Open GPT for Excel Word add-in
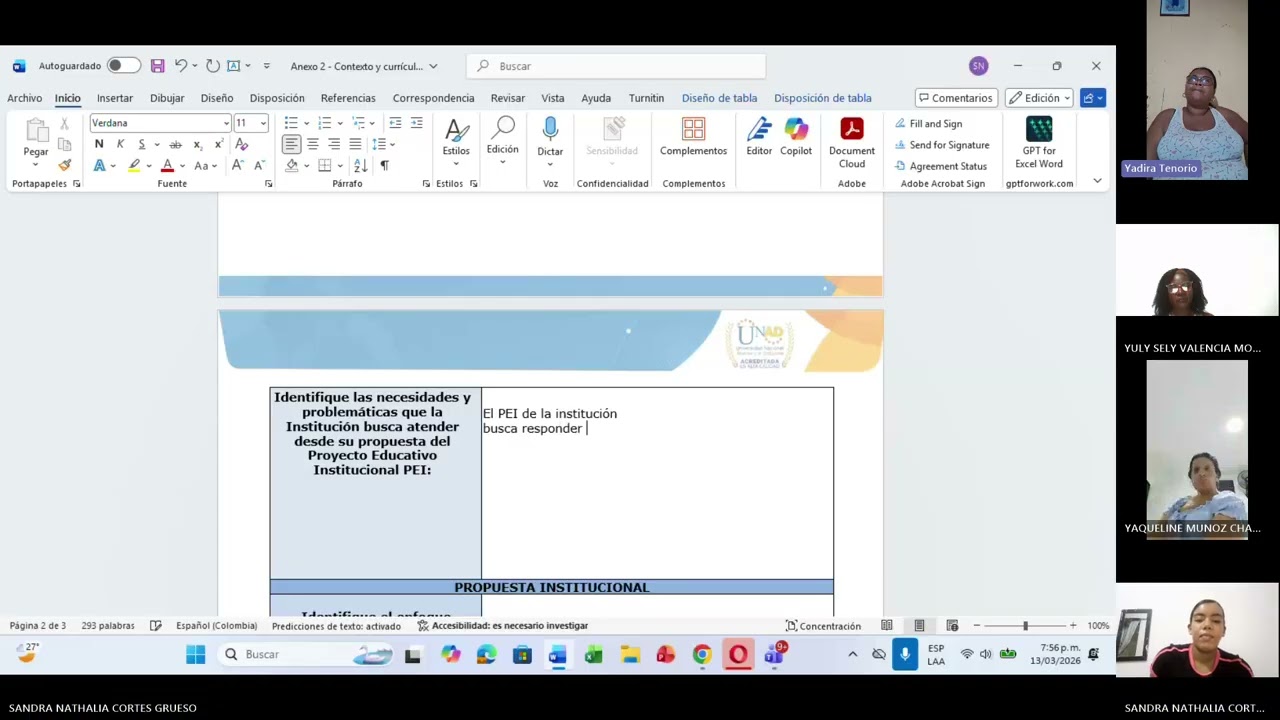 coord(1039,143)
